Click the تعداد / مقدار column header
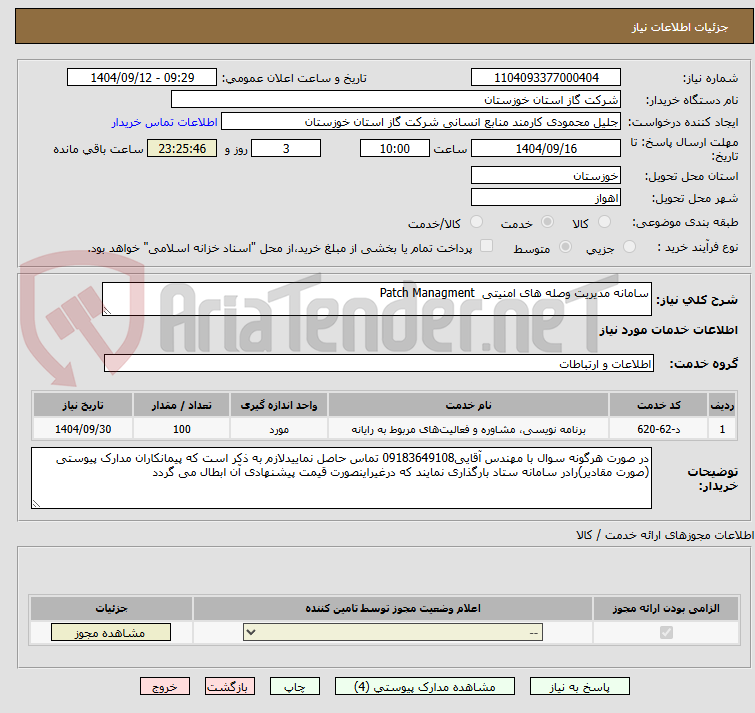The height and width of the screenshot is (713, 755). [182, 405]
